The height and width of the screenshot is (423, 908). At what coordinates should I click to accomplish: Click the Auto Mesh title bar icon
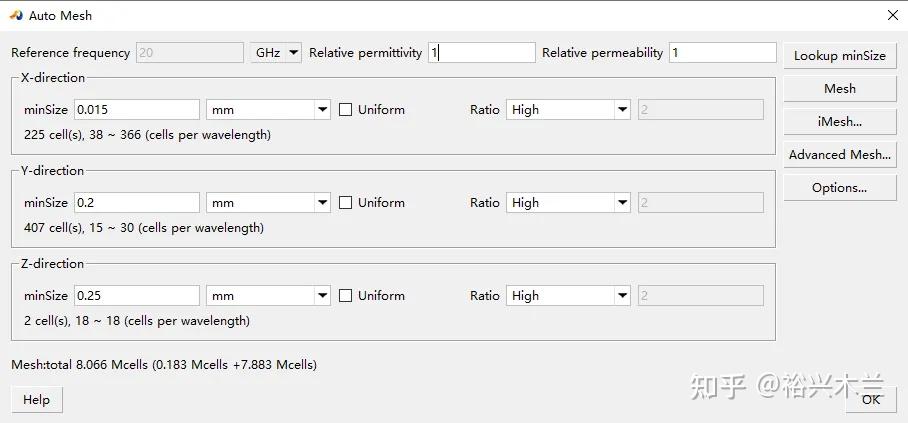15,15
